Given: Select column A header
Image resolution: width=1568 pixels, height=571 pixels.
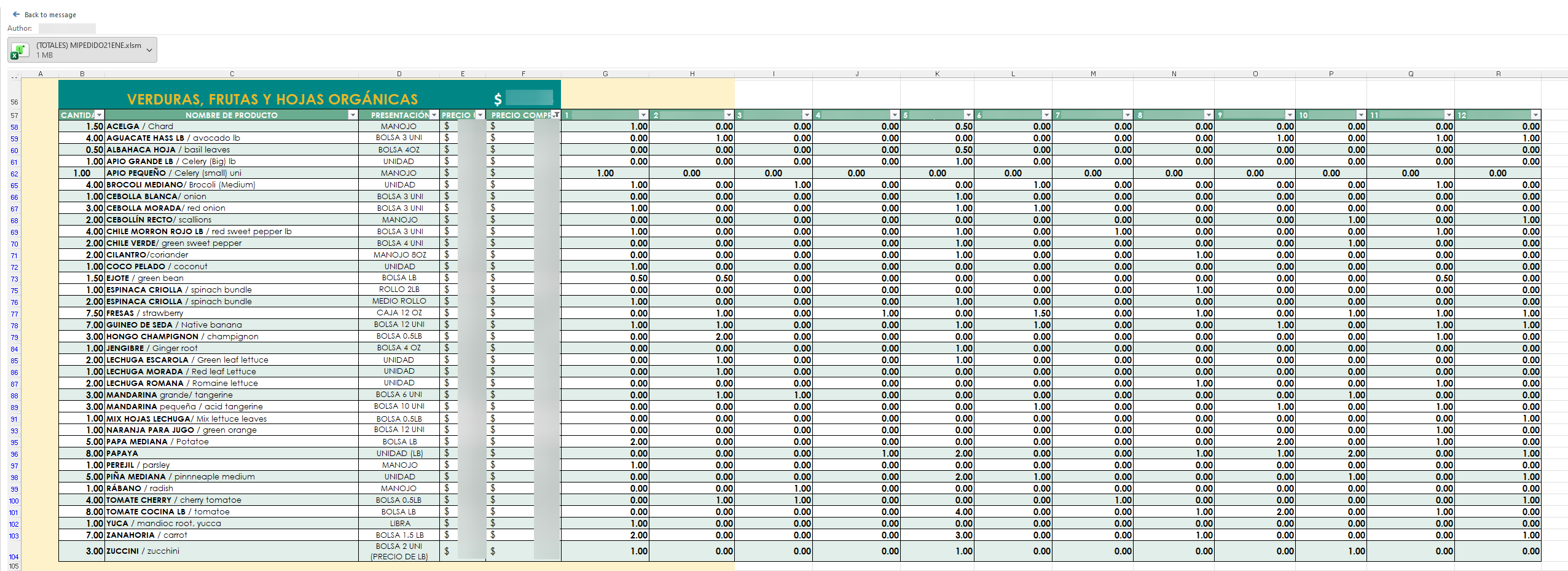Looking at the screenshot, I should (x=40, y=74).
